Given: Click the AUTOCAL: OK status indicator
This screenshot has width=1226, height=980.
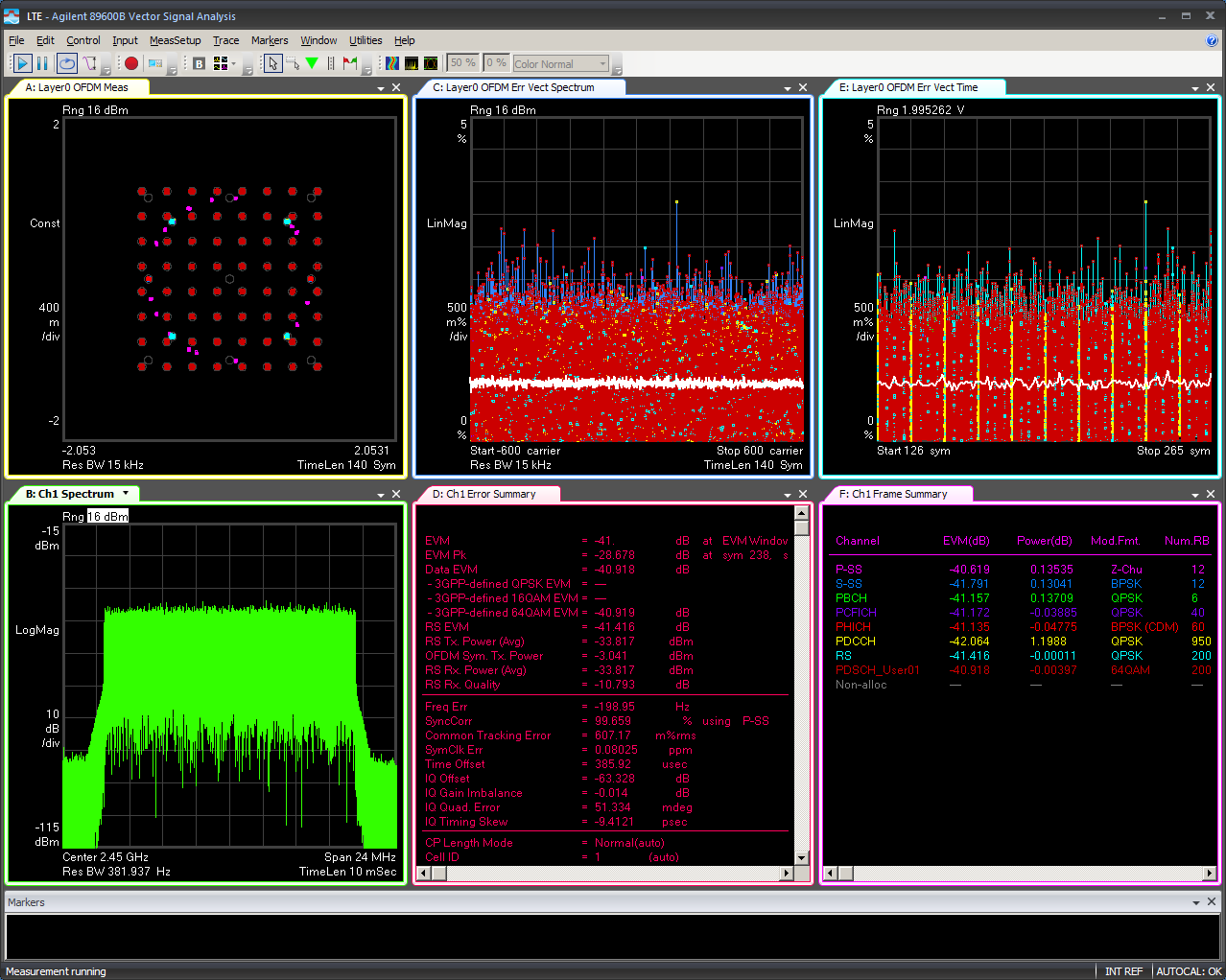Looking at the screenshot, I should [x=1189, y=971].
